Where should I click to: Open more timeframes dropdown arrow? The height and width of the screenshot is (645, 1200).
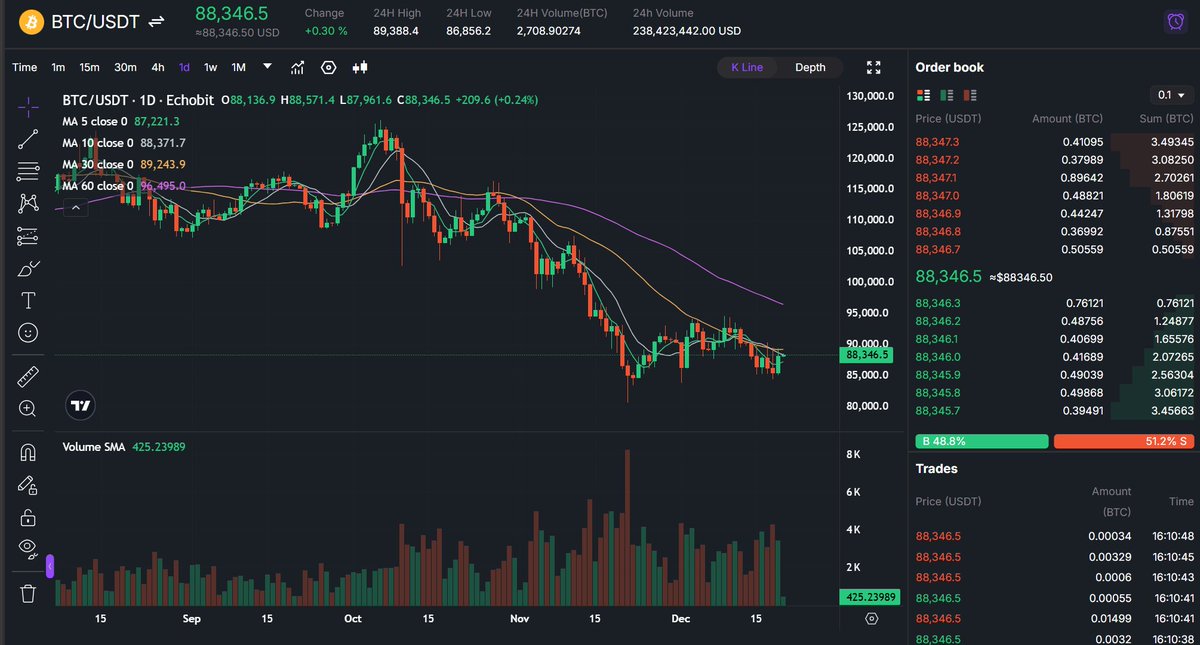point(267,67)
